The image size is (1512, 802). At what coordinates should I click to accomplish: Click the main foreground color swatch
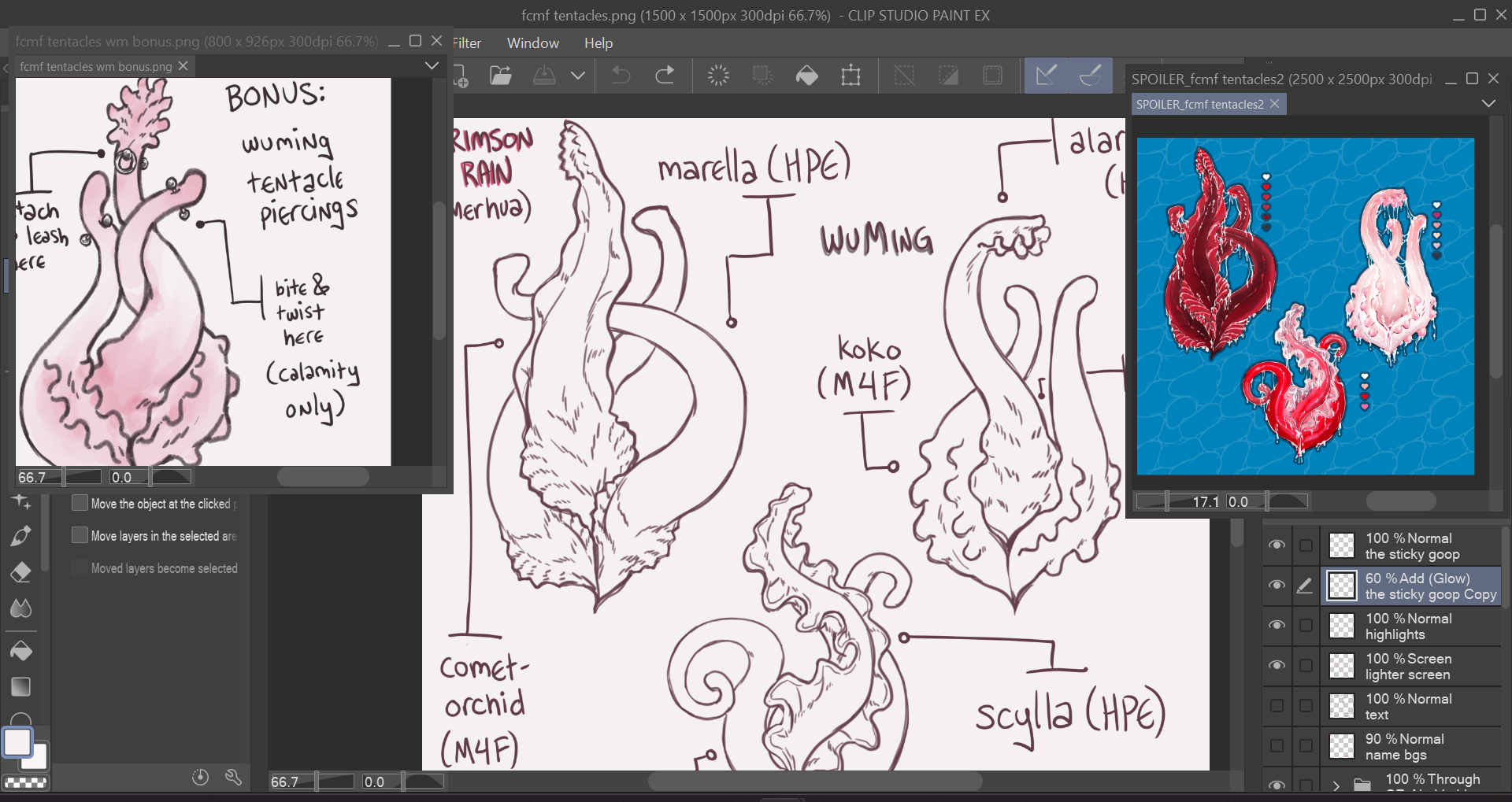coord(17,742)
